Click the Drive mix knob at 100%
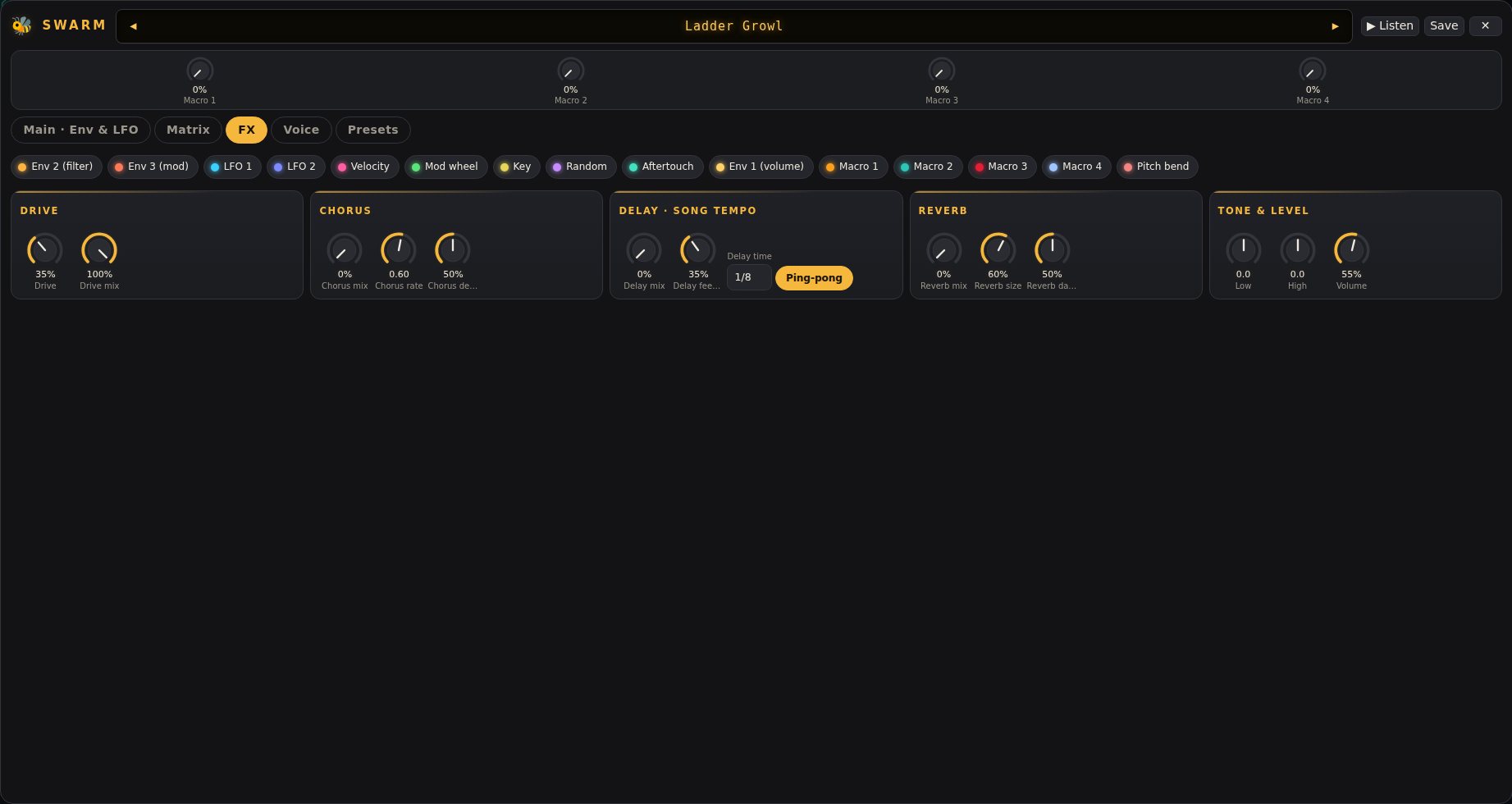 tap(99, 249)
